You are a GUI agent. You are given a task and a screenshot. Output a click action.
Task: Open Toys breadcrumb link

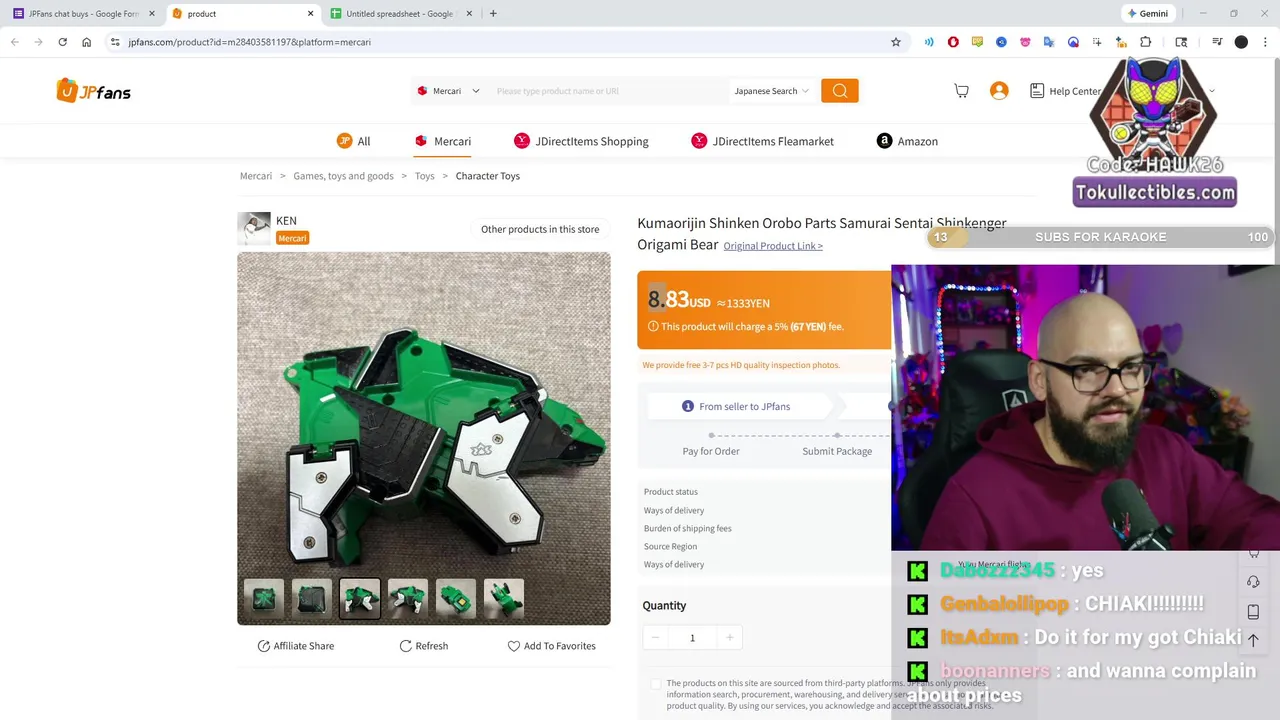coord(425,176)
